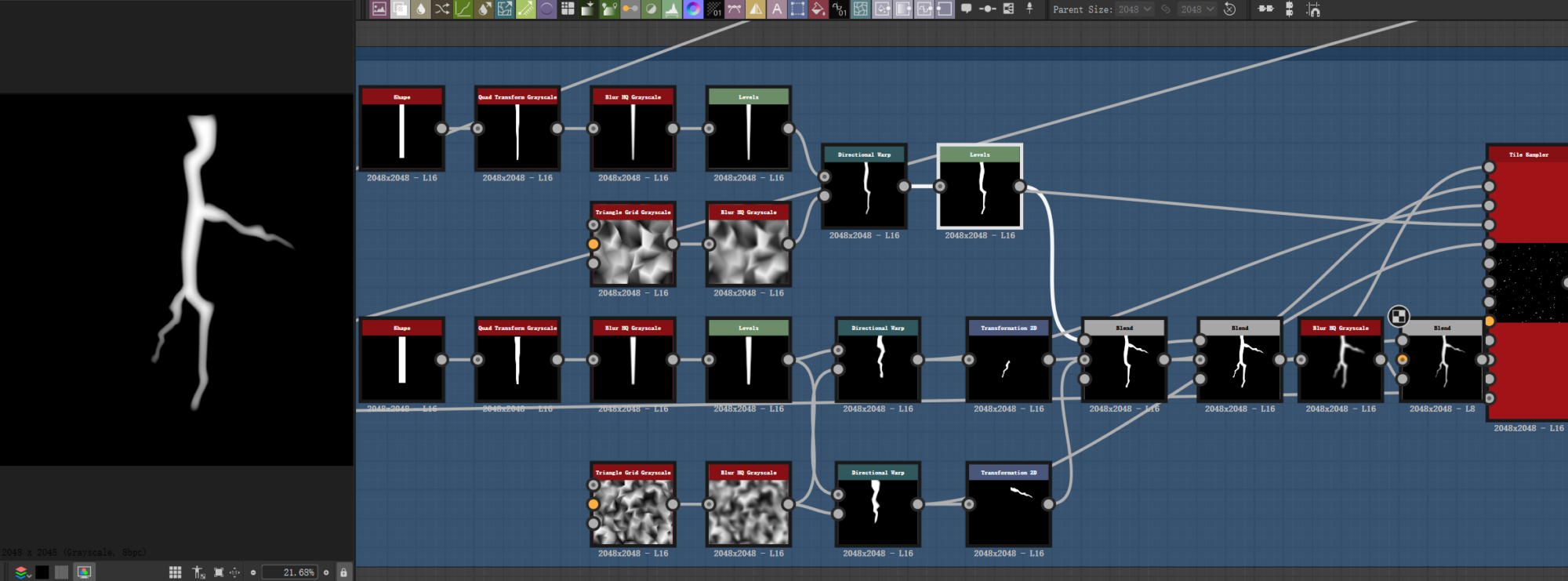Zoom out of the 2D view
The image size is (1568, 581).
(x=253, y=572)
